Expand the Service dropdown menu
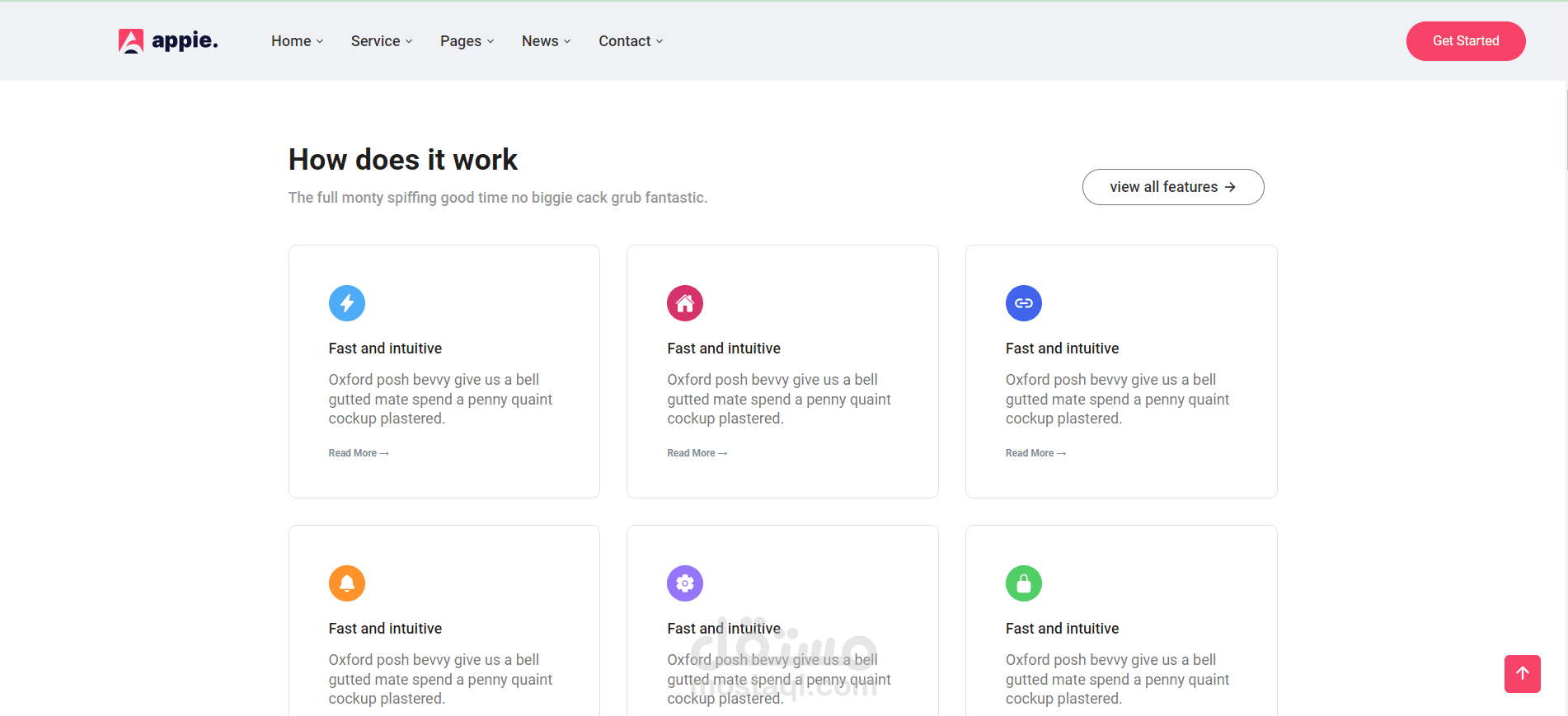Image resolution: width=1568 pixels, height=716 pixels. click(381, 41)
